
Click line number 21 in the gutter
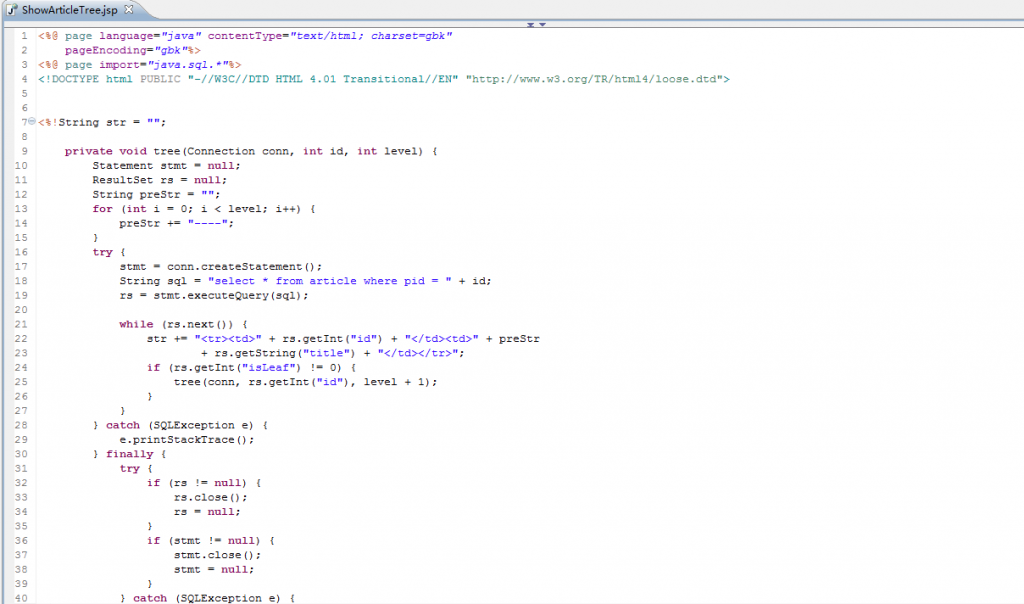[x=21, y=324]
